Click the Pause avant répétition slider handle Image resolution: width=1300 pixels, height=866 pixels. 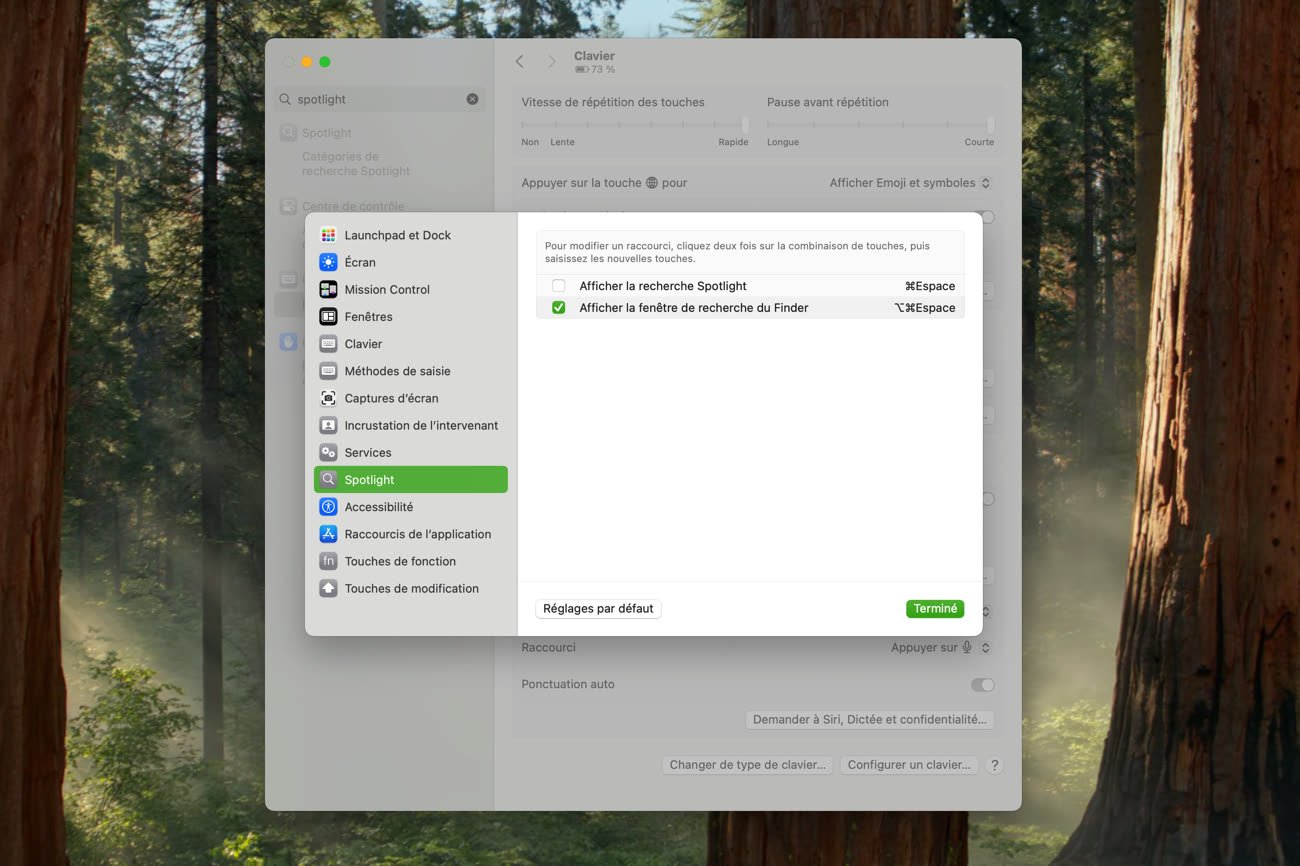pos(991,125)
